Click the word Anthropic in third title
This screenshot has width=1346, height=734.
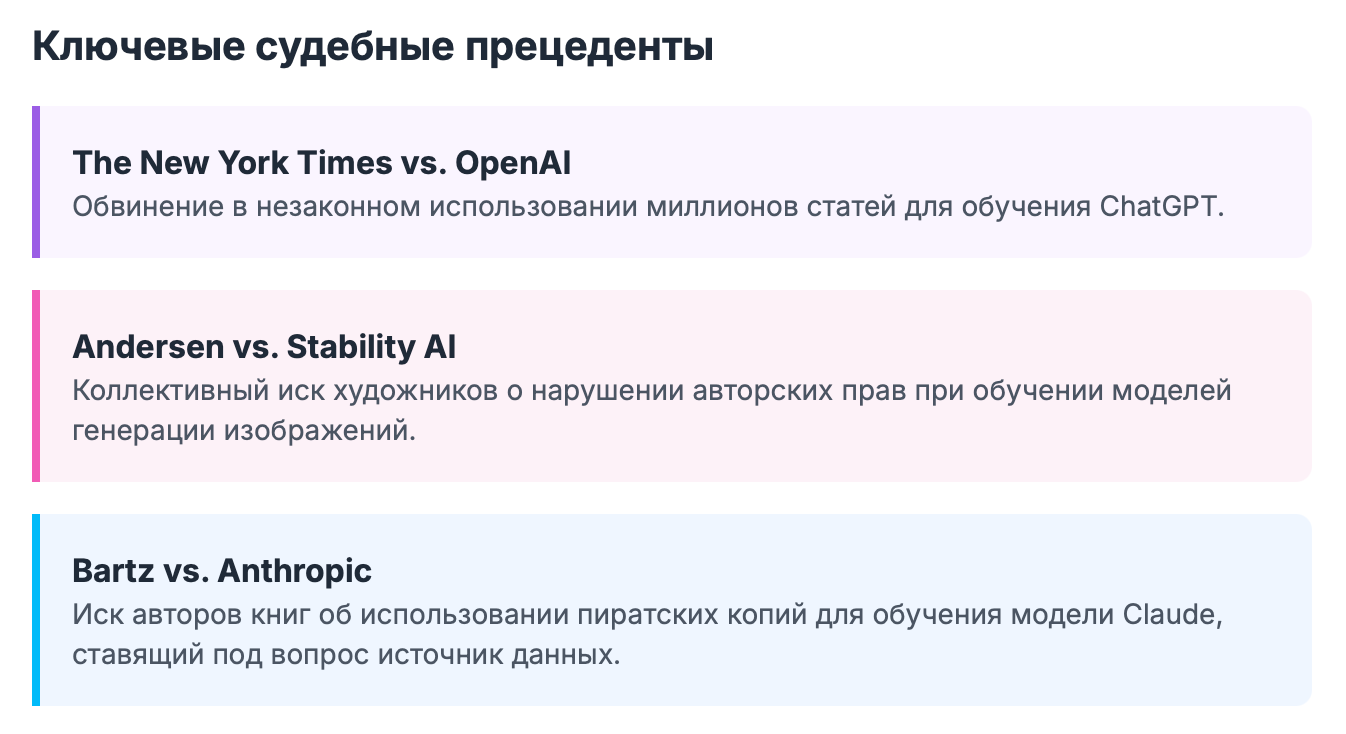coord(294,571)
